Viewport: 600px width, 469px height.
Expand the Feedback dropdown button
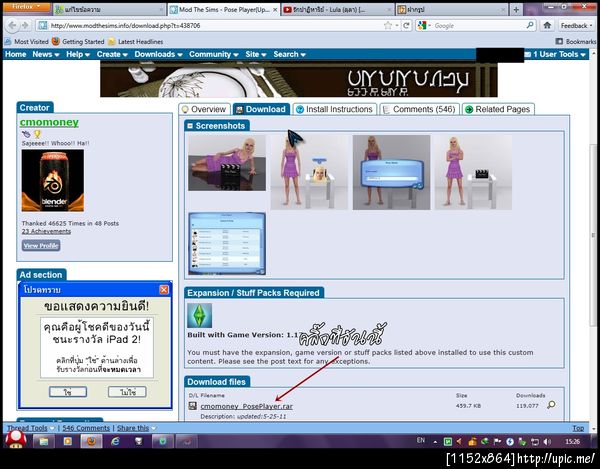pyautogui.click(x=576, y=26)
